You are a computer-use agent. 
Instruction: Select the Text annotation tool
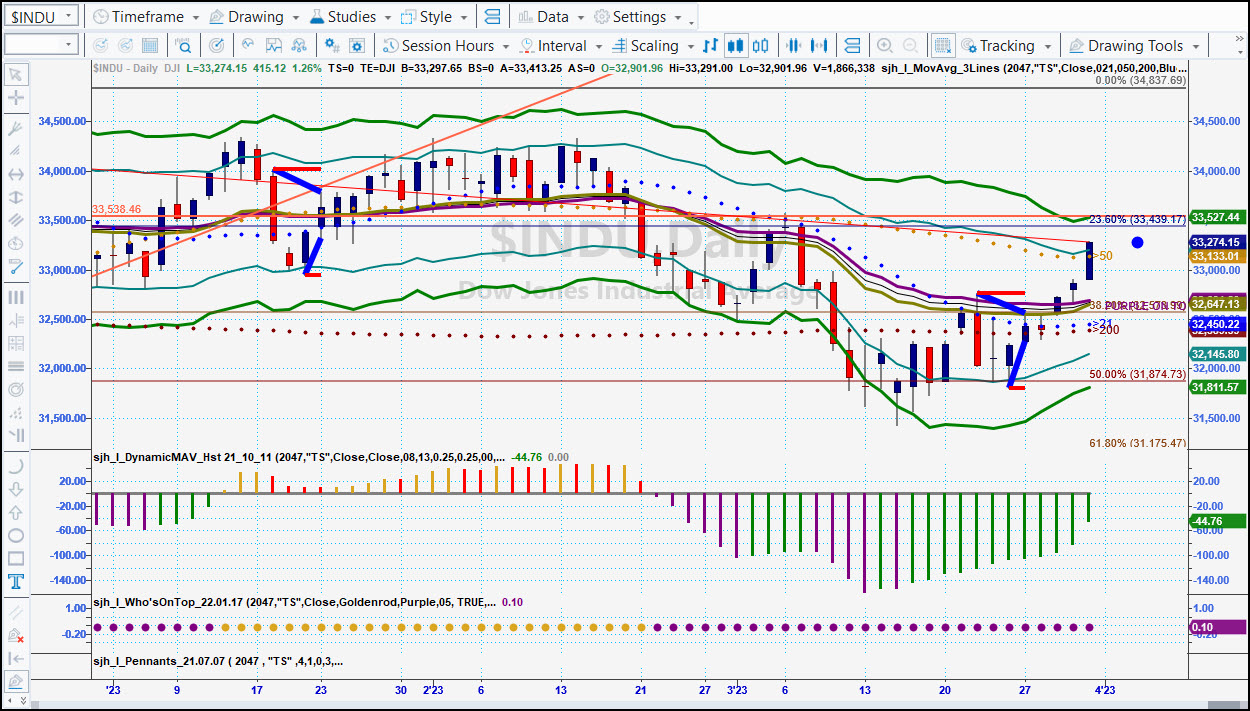[x=15, y=582]
